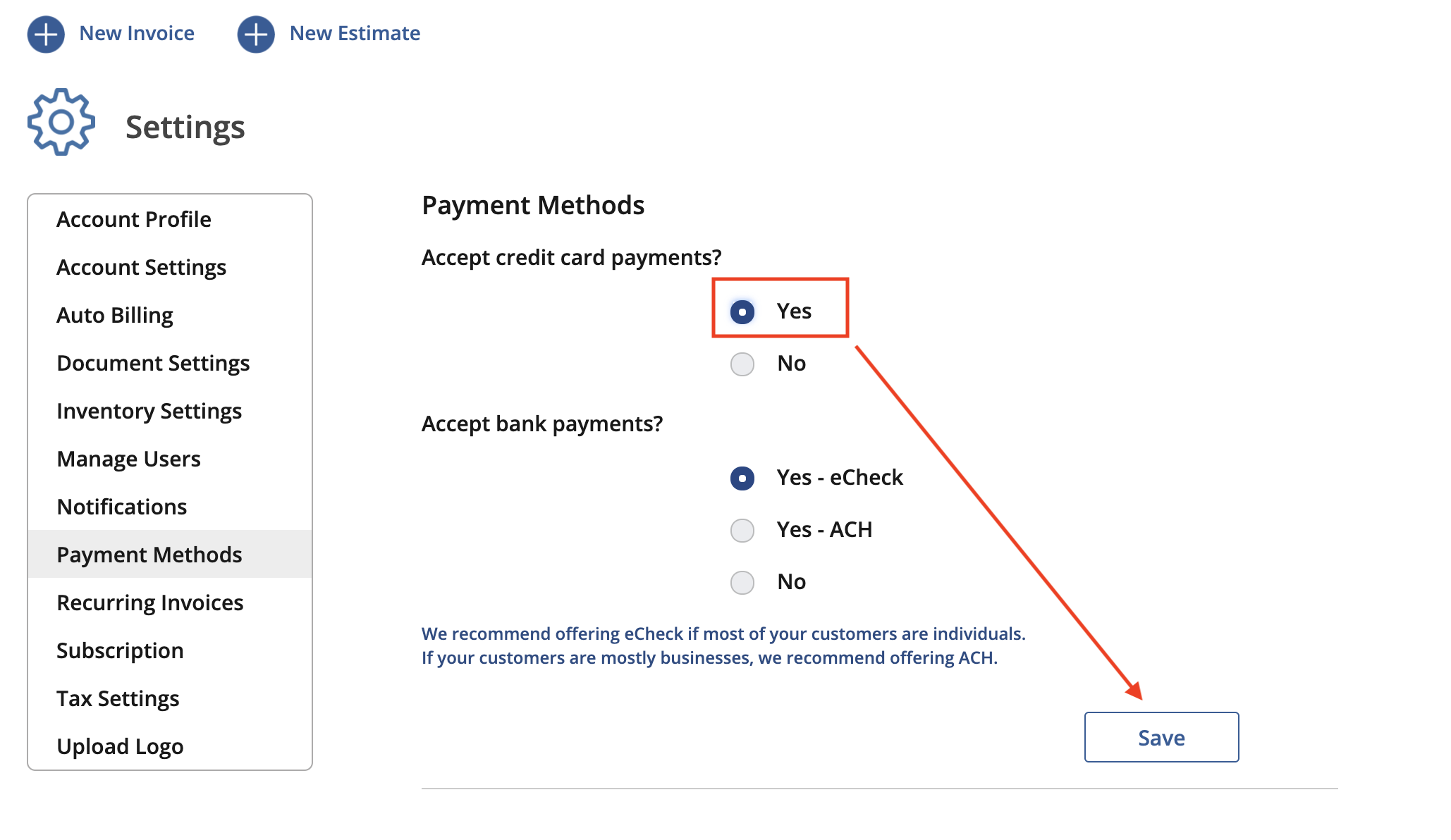Select No for bank payments
Viewport: 1451px width, 840px height.
[742, 582]
